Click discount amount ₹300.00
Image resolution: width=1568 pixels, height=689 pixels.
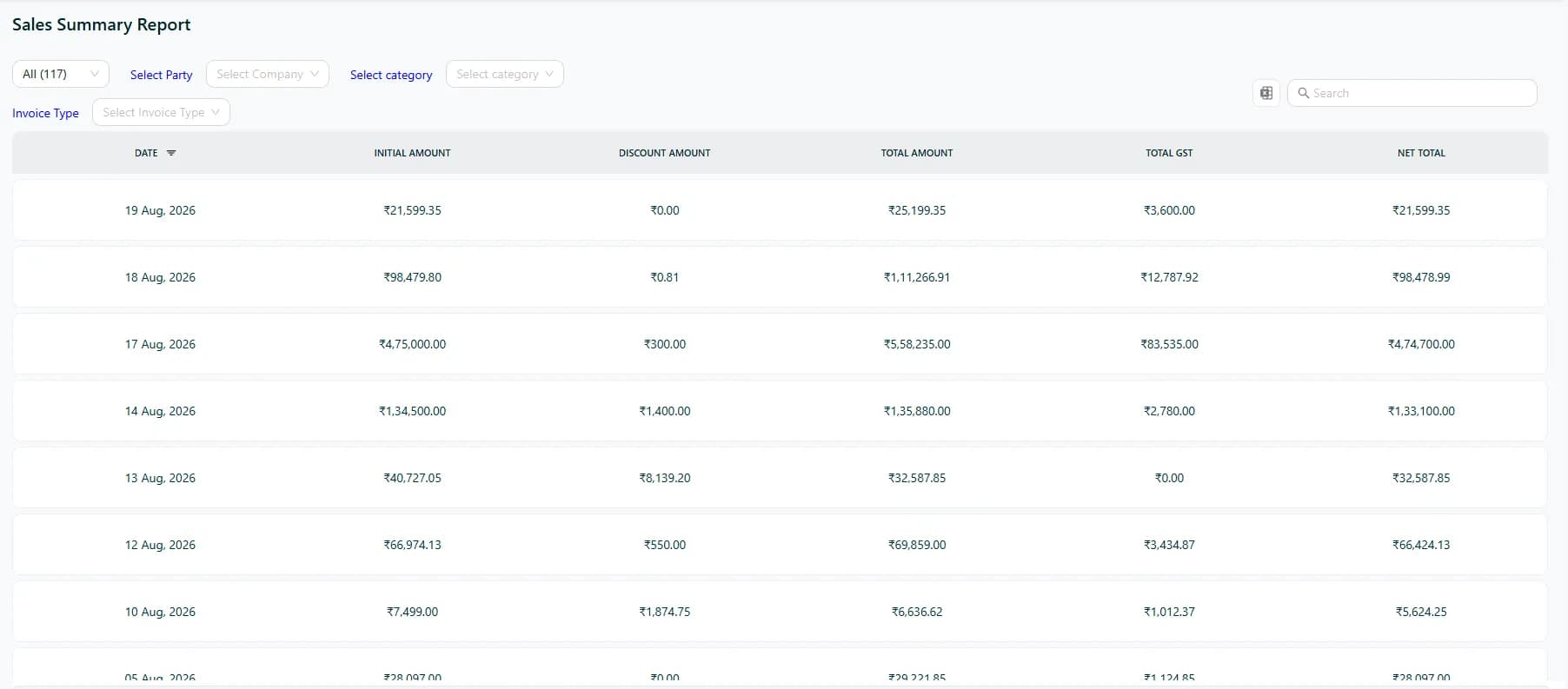[x=665, y=344]
